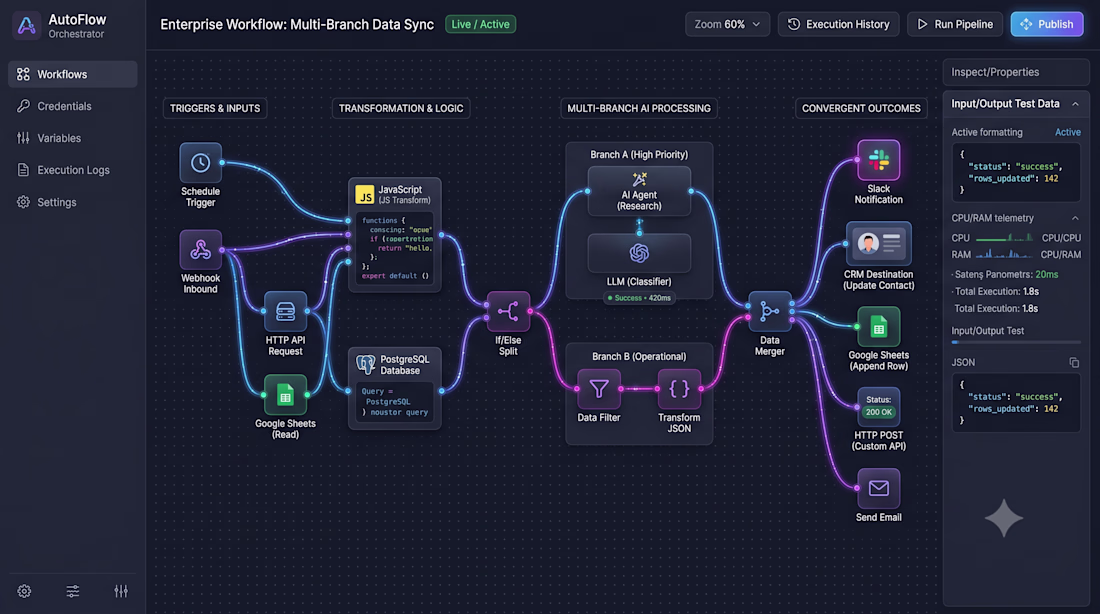The width and height of the screenshot is (1100, 614).
Task: Click the Convergent Outcomes group label
Action: [861, 108]
